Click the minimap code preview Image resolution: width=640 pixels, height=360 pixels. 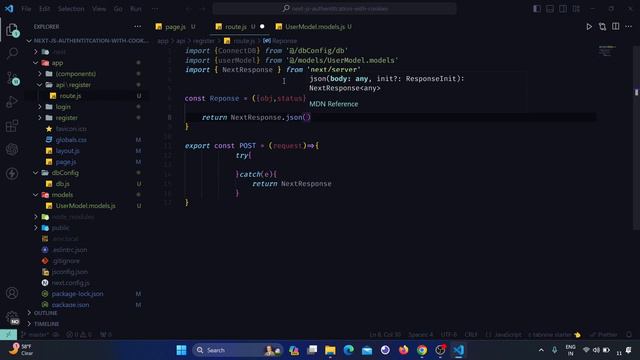(x=607, y=50)
